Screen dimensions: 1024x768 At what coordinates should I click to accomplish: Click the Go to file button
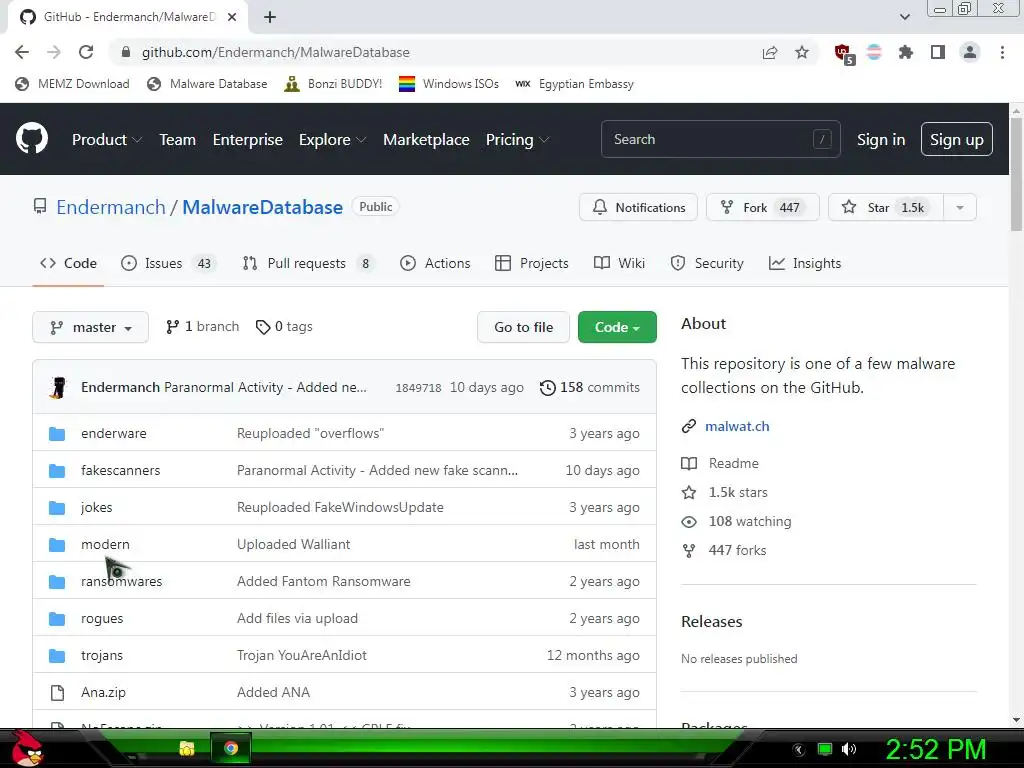523,327
